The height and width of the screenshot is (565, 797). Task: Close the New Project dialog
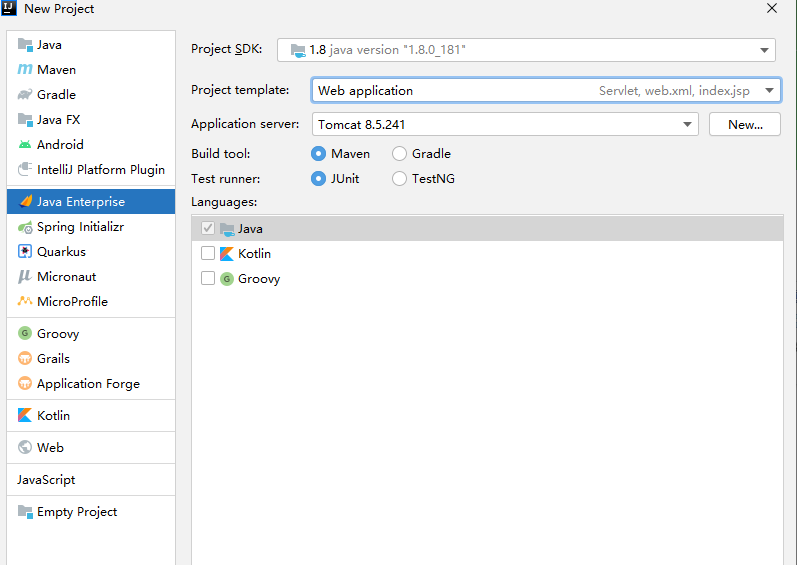click(772, 9)
